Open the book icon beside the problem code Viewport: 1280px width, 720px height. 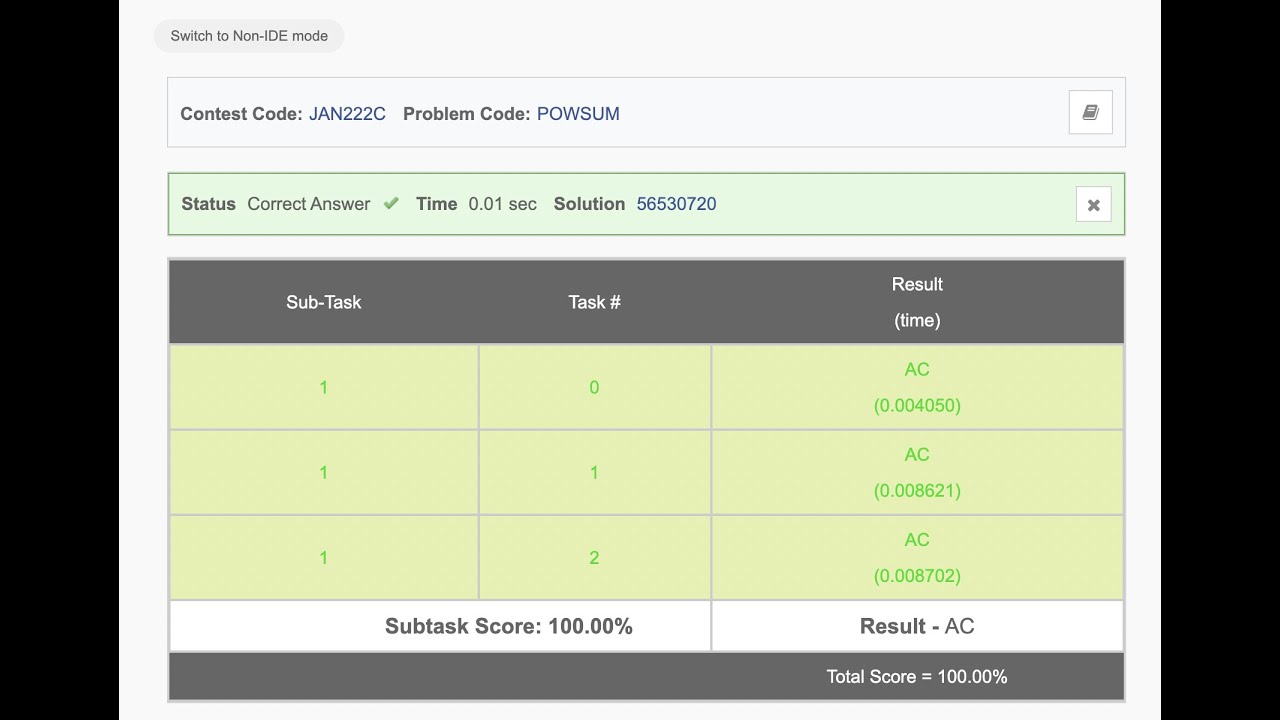[1090, 112]
